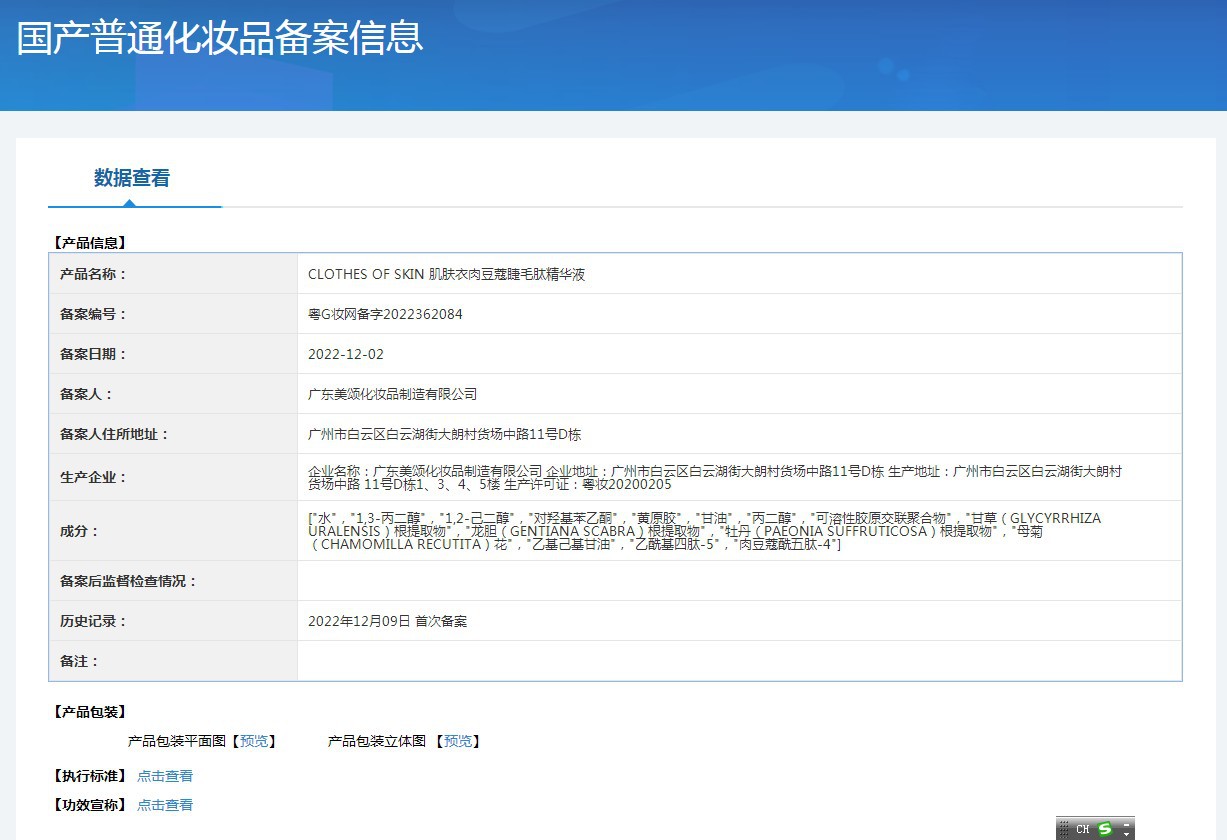Viewport: 1227px width, 840px height.
Task: Click the 历史记录 row label
Action: (94, 621)
